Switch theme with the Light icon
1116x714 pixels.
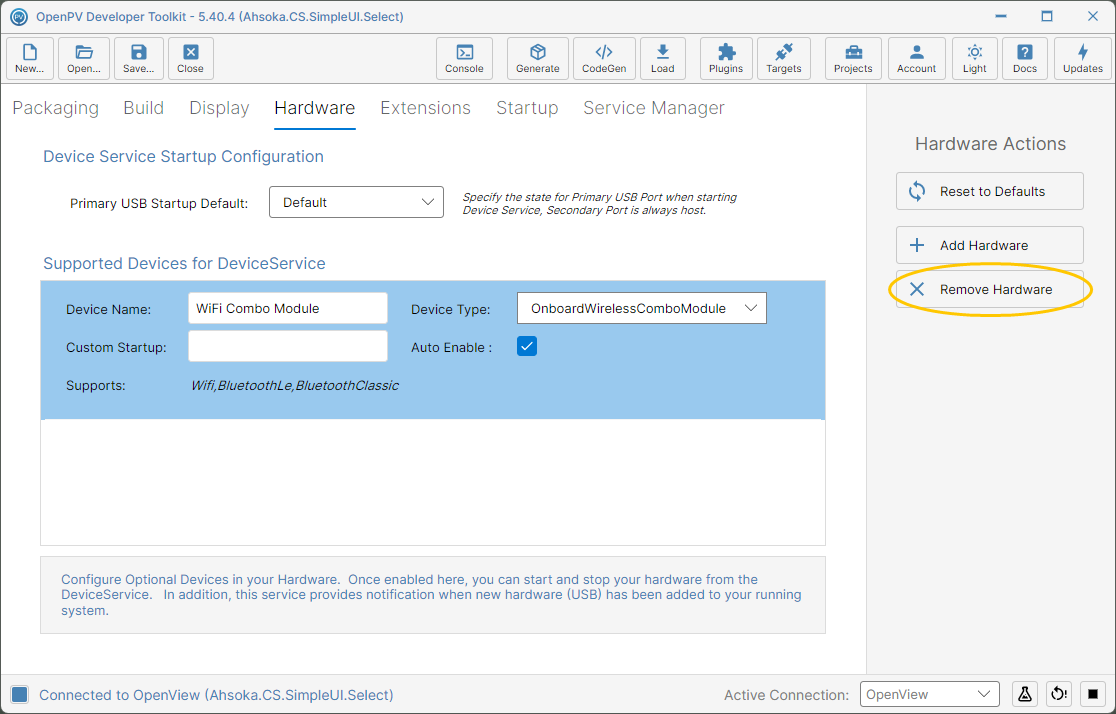click(975, 58)
